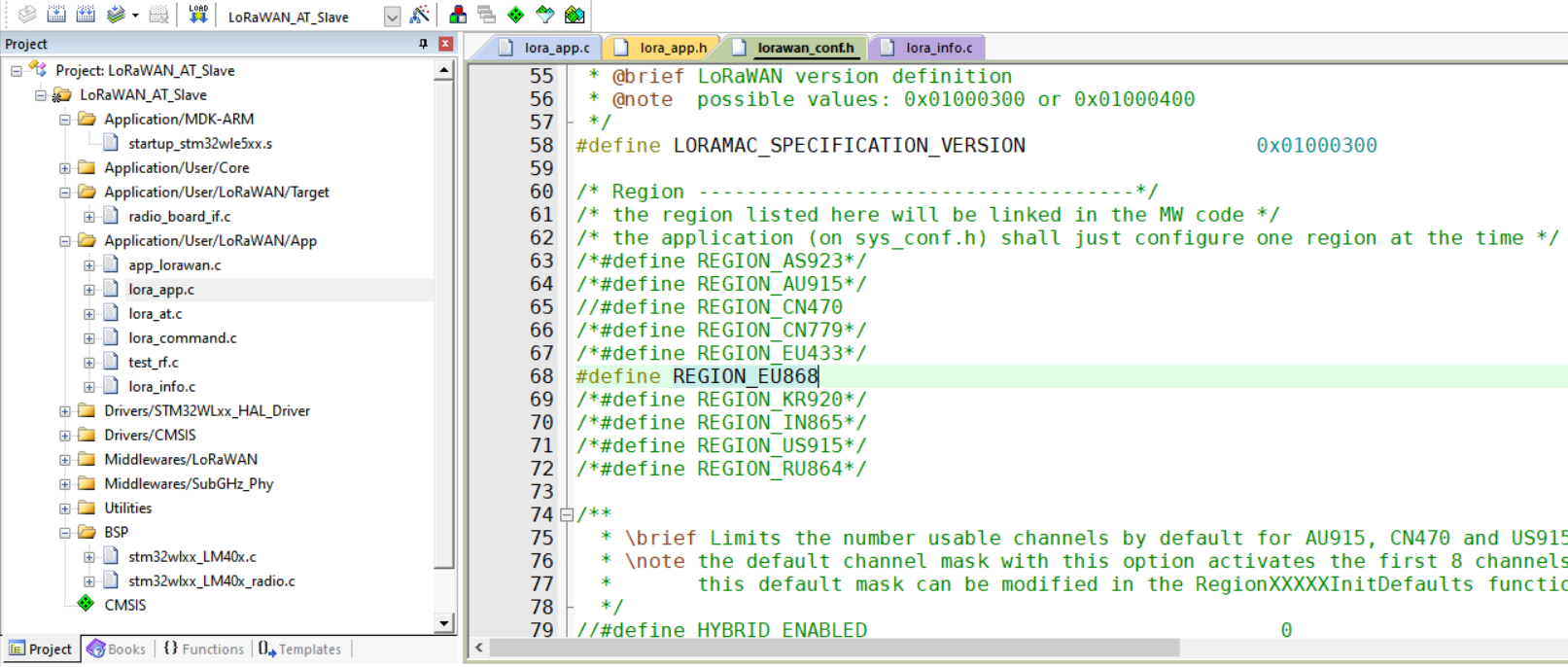Click the Select Software Packs icon
The width and height of the screenshot is (1568, 667).
tap(545, 15)
